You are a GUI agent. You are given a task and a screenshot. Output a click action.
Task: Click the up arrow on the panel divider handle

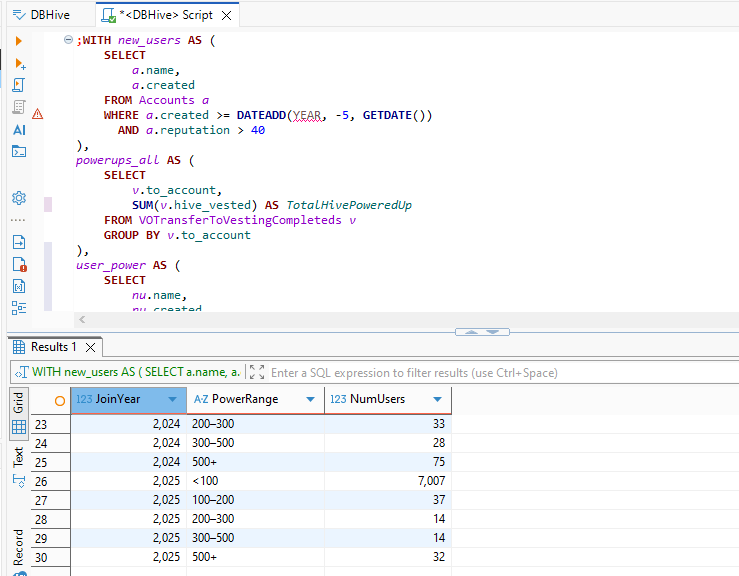471,332
